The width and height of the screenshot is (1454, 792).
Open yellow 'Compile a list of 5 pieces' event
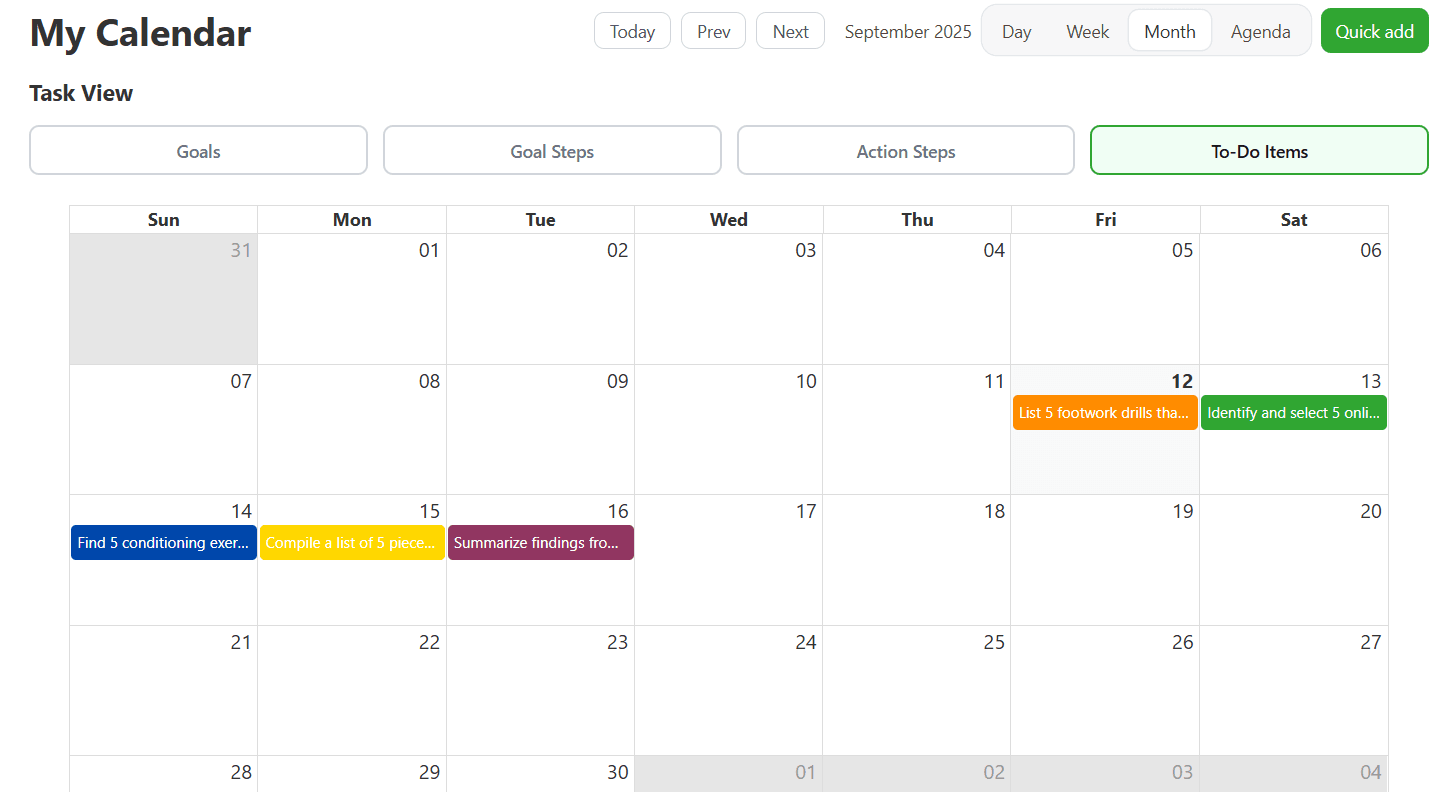352,543
